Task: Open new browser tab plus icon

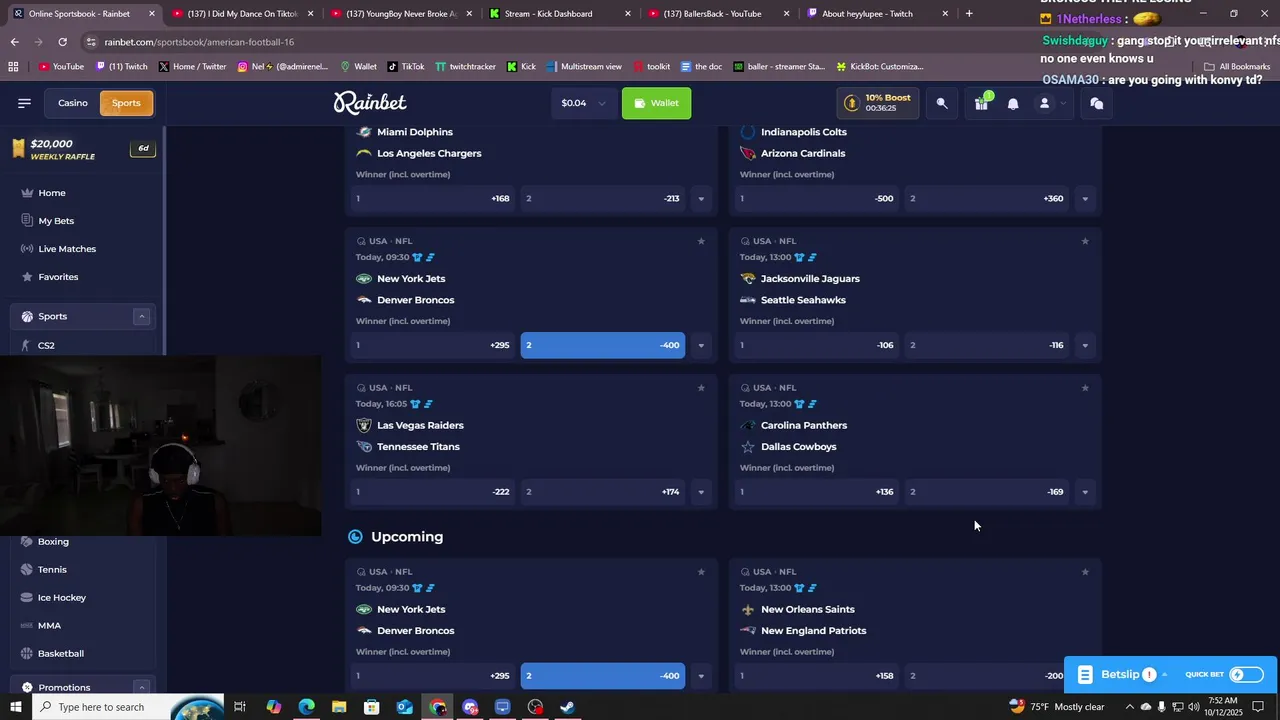Action: pyautogui.click(x=969, y=14)
